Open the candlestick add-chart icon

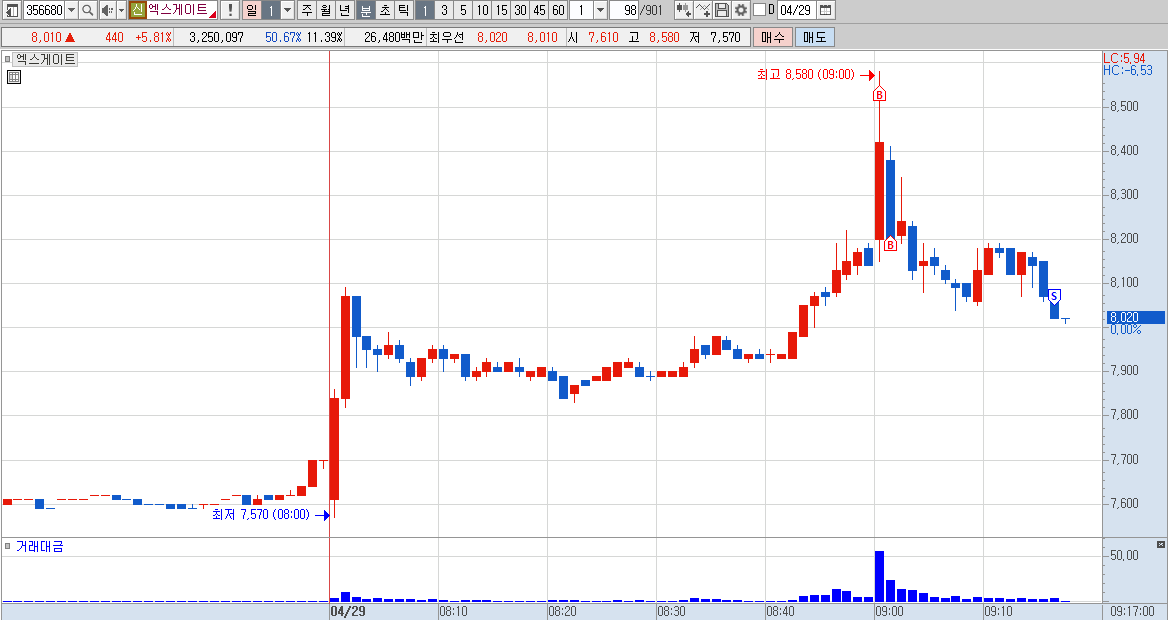[x=683, y=10]
